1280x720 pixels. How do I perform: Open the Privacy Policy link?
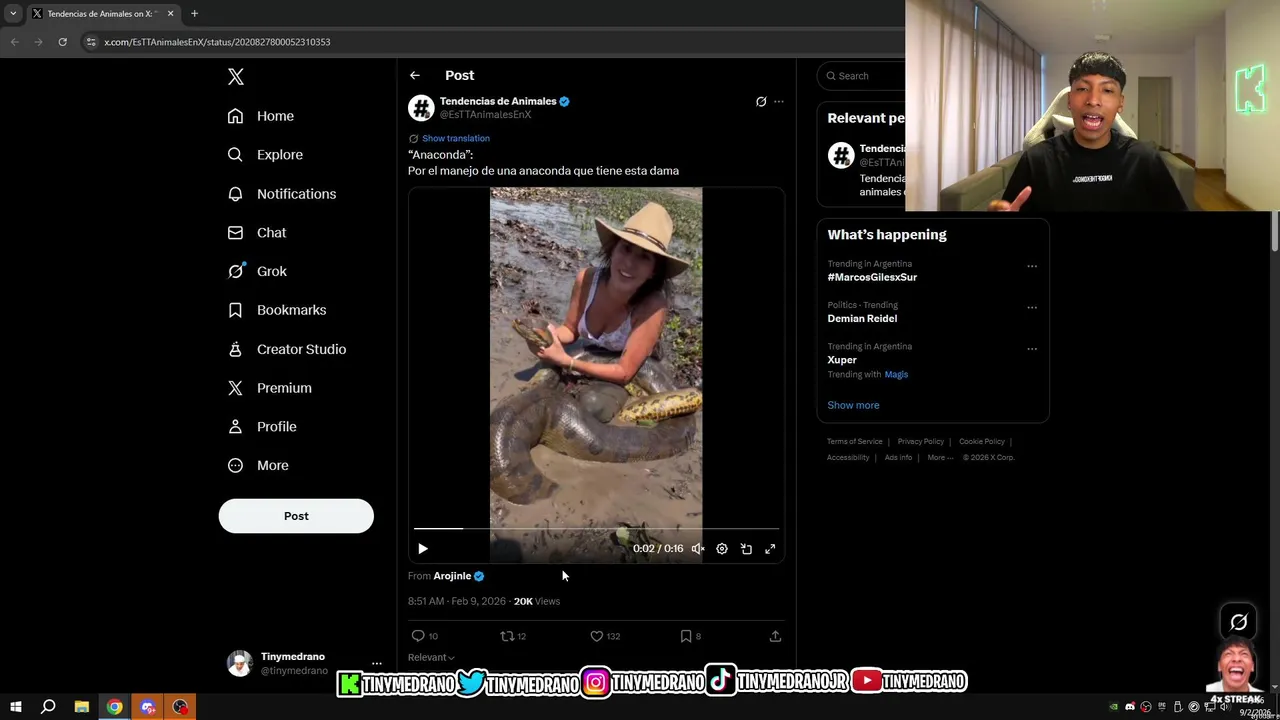click(x=920, y=441)
